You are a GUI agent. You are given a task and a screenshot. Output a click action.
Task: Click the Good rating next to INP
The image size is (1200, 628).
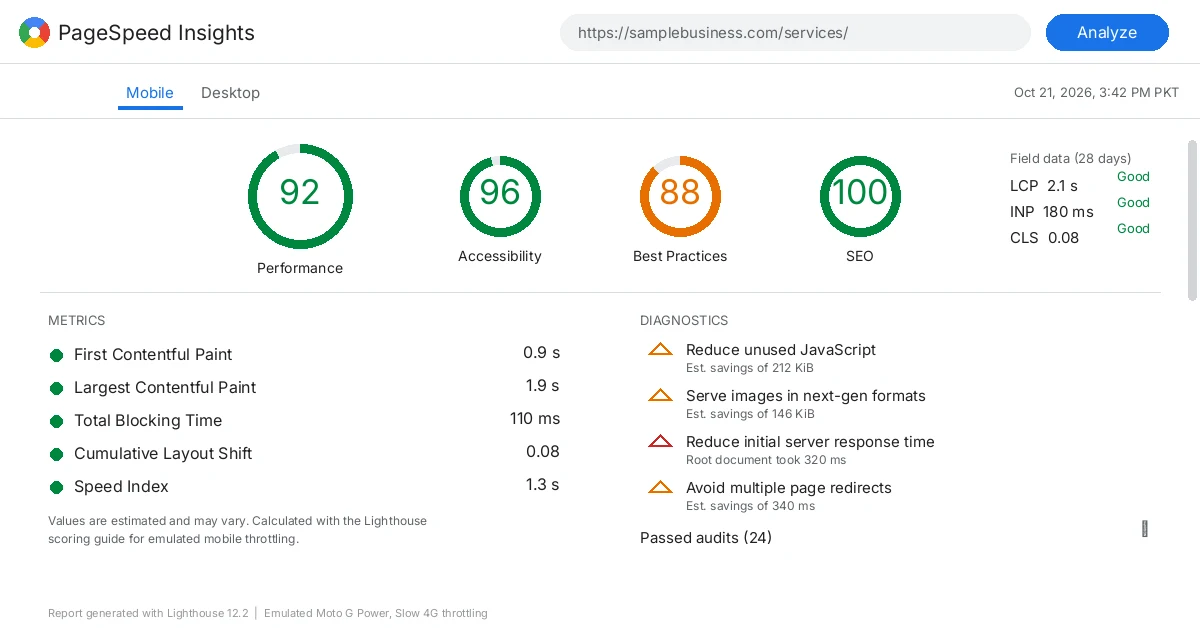coord(1133,203)
